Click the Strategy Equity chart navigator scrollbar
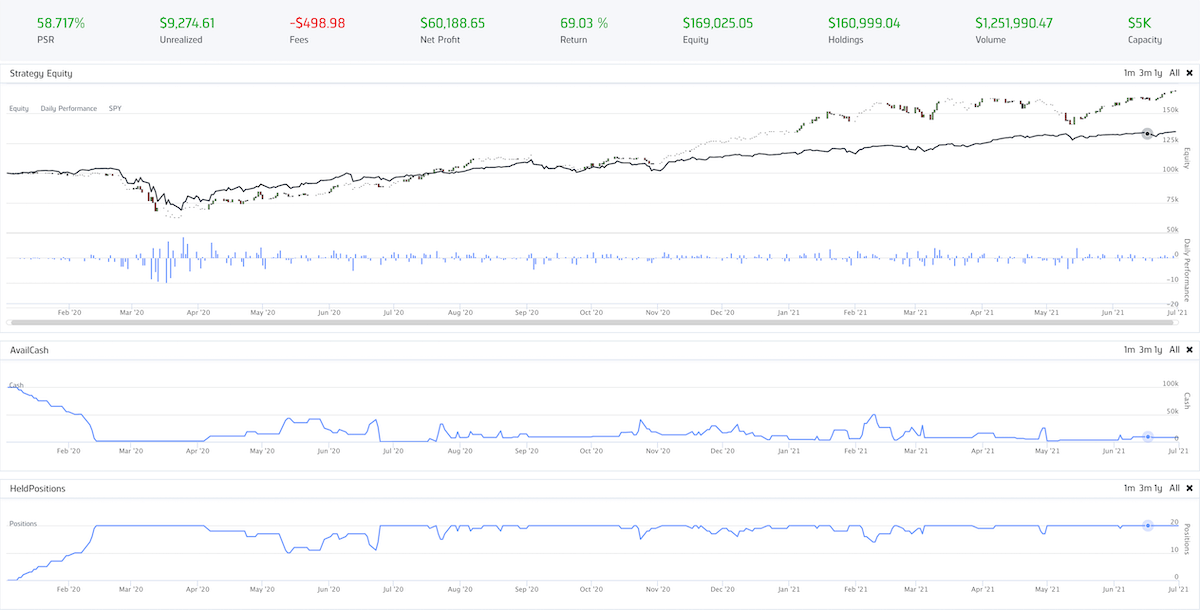The image size is (1200, 610). click(595, 323)
